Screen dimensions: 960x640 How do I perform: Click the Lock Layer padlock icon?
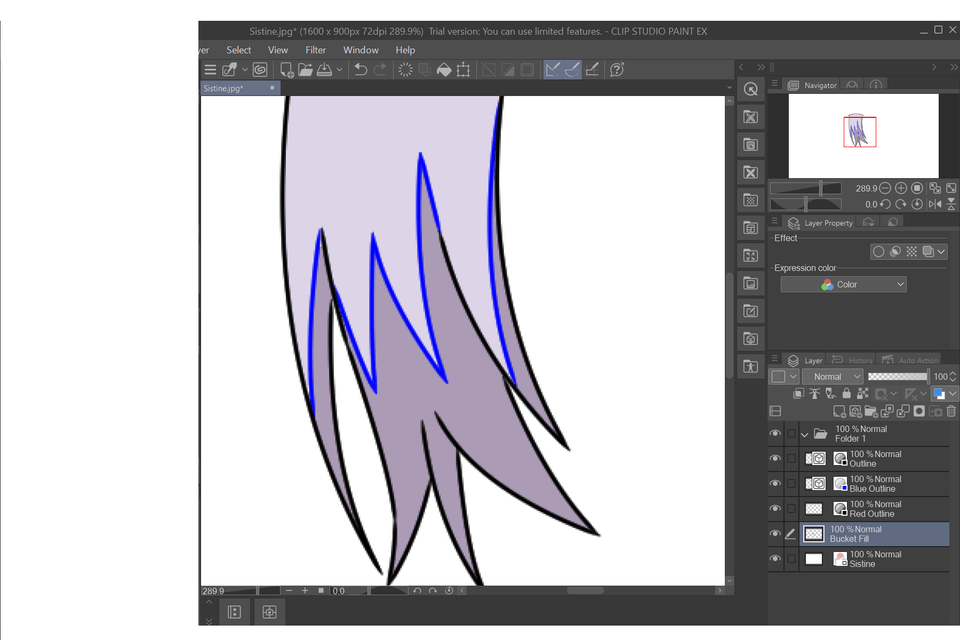[847, 393]
